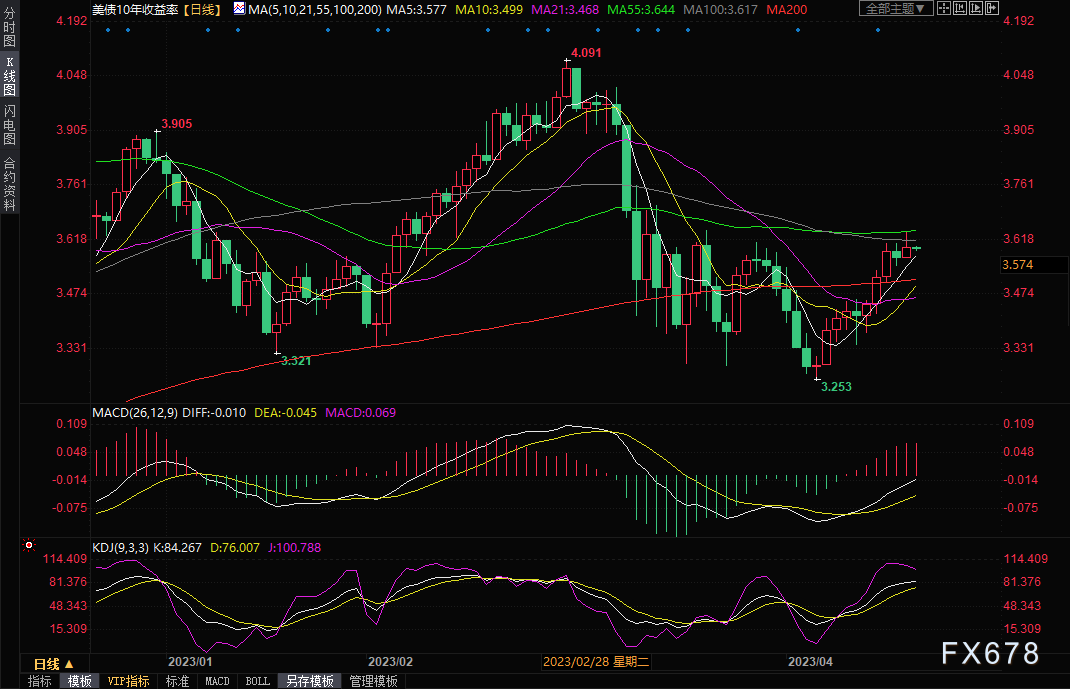Click the FX678 watermark logo
The height and width of the screenshot is (689, 1070).
[990, 653]
